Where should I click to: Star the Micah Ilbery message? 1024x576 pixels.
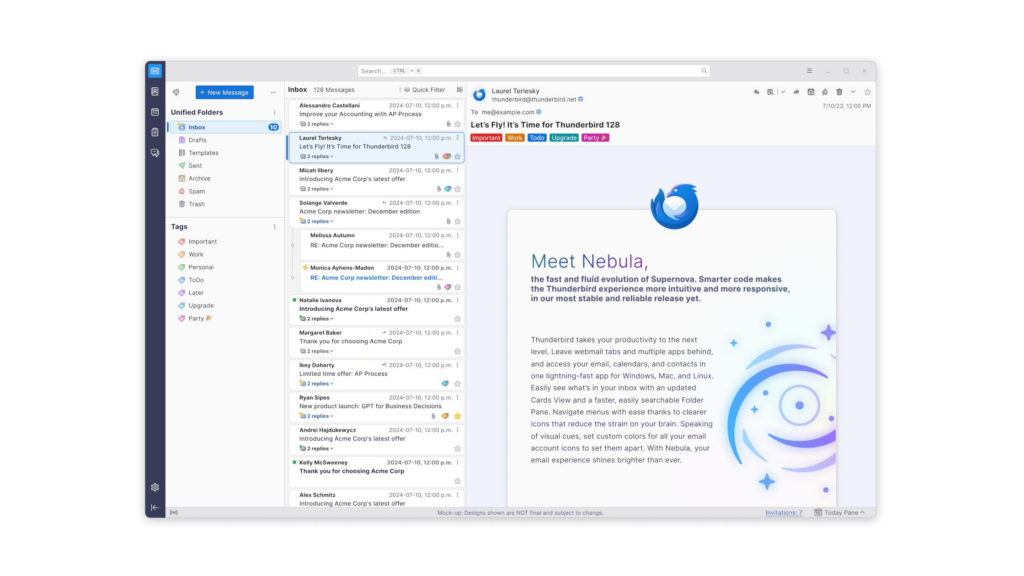point(458,189)
